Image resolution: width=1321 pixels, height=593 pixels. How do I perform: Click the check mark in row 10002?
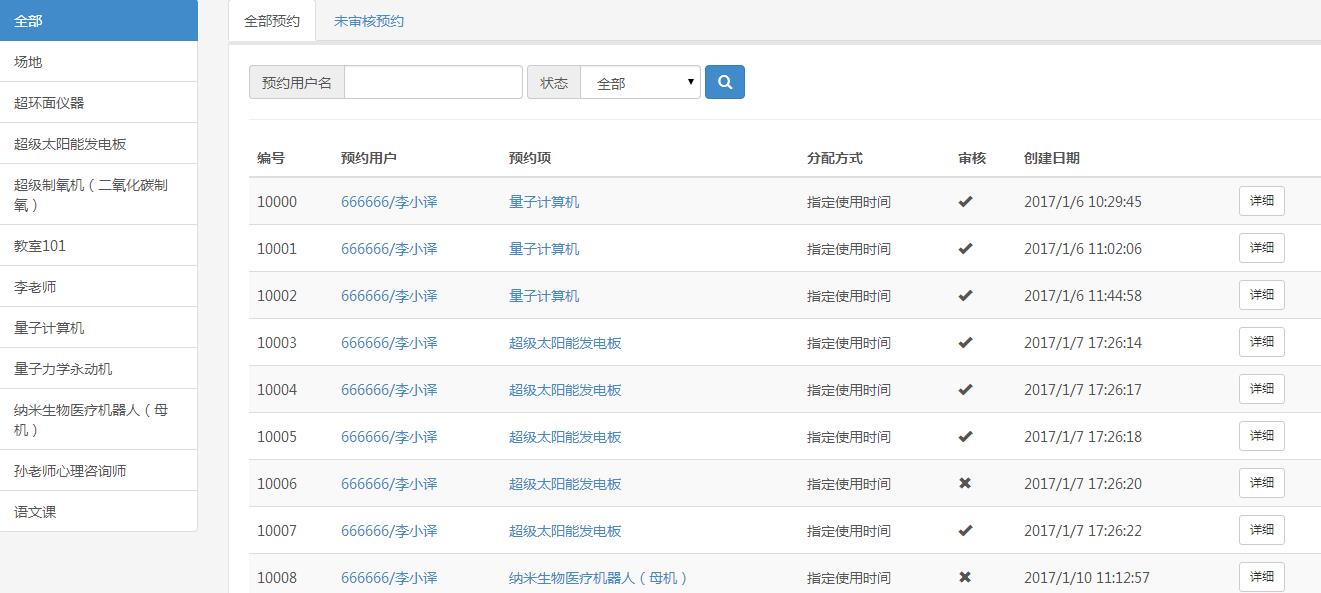(965, 295)
